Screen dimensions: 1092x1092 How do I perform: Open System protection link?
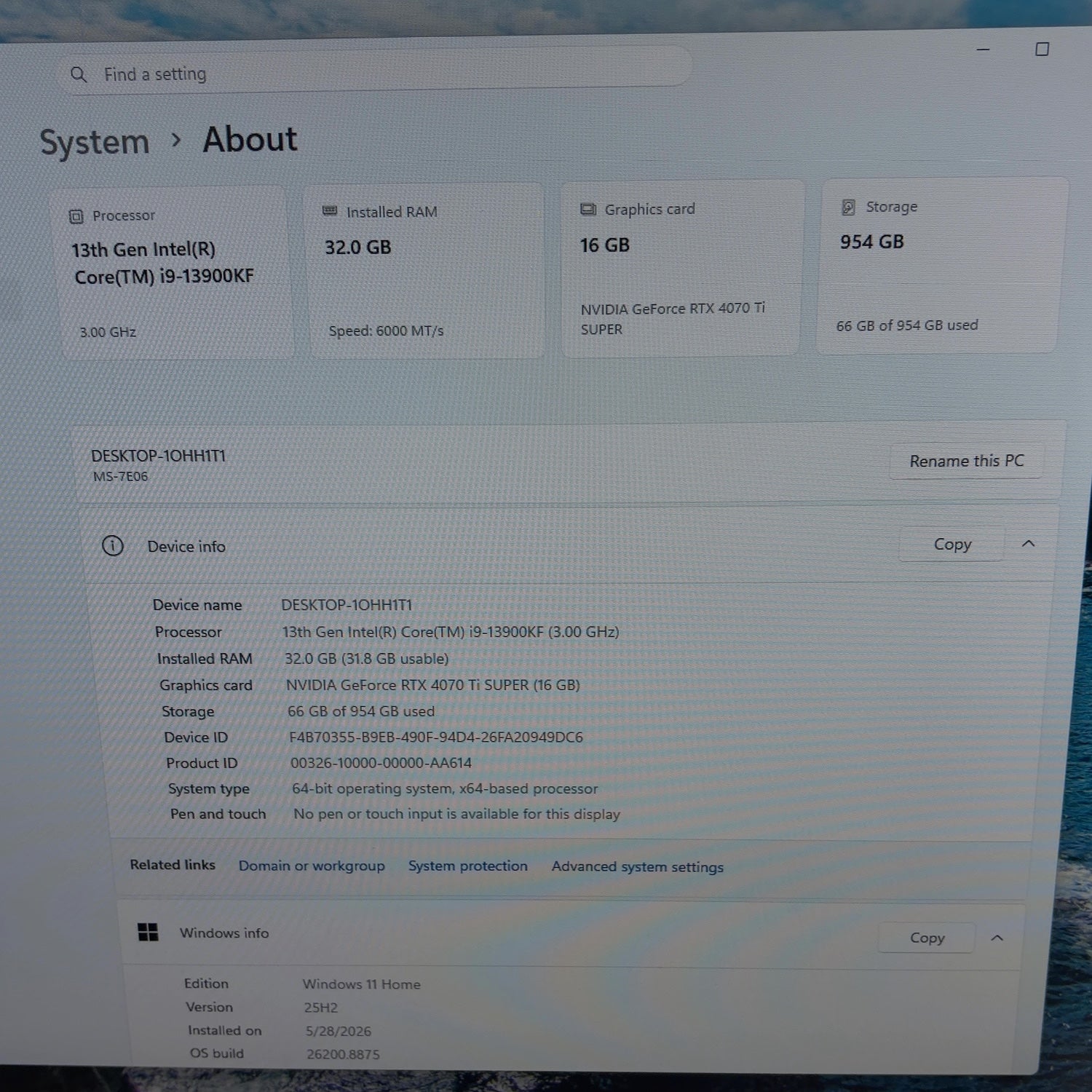point(468,866)
